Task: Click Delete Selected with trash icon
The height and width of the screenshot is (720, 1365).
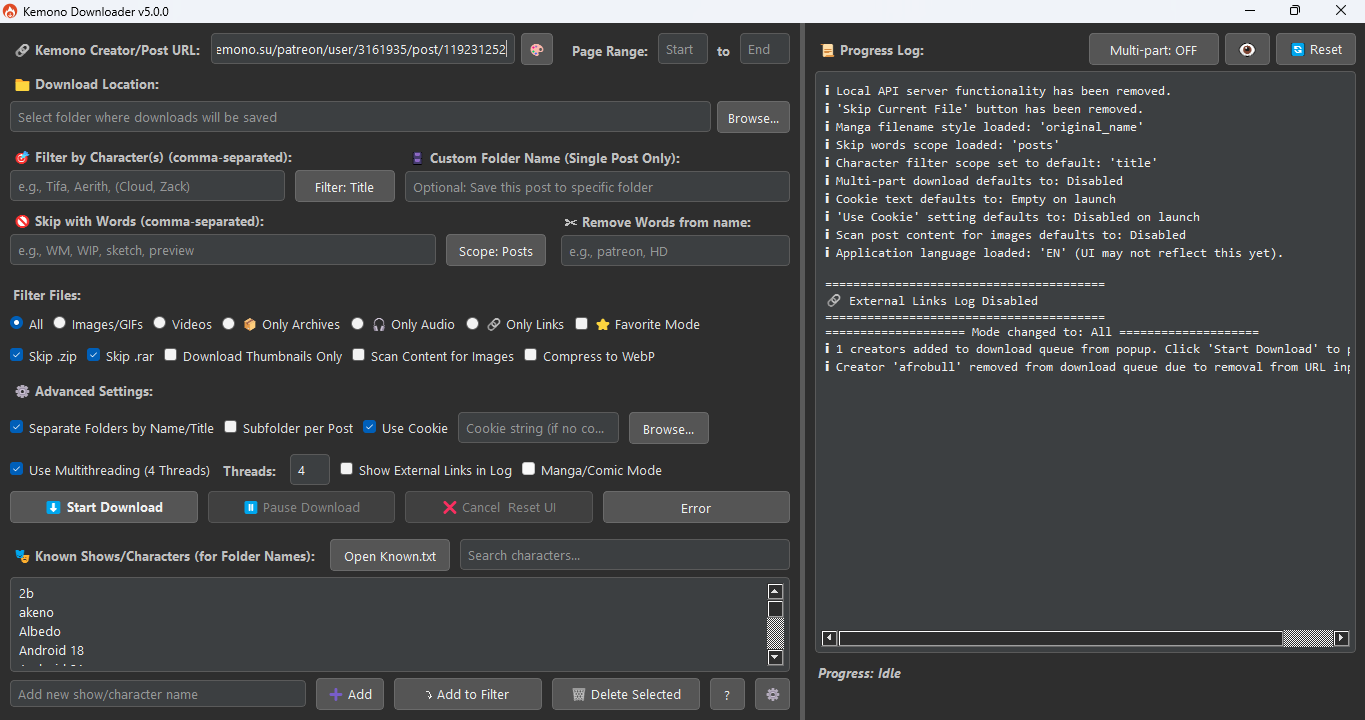Action: tap(625, 694)
